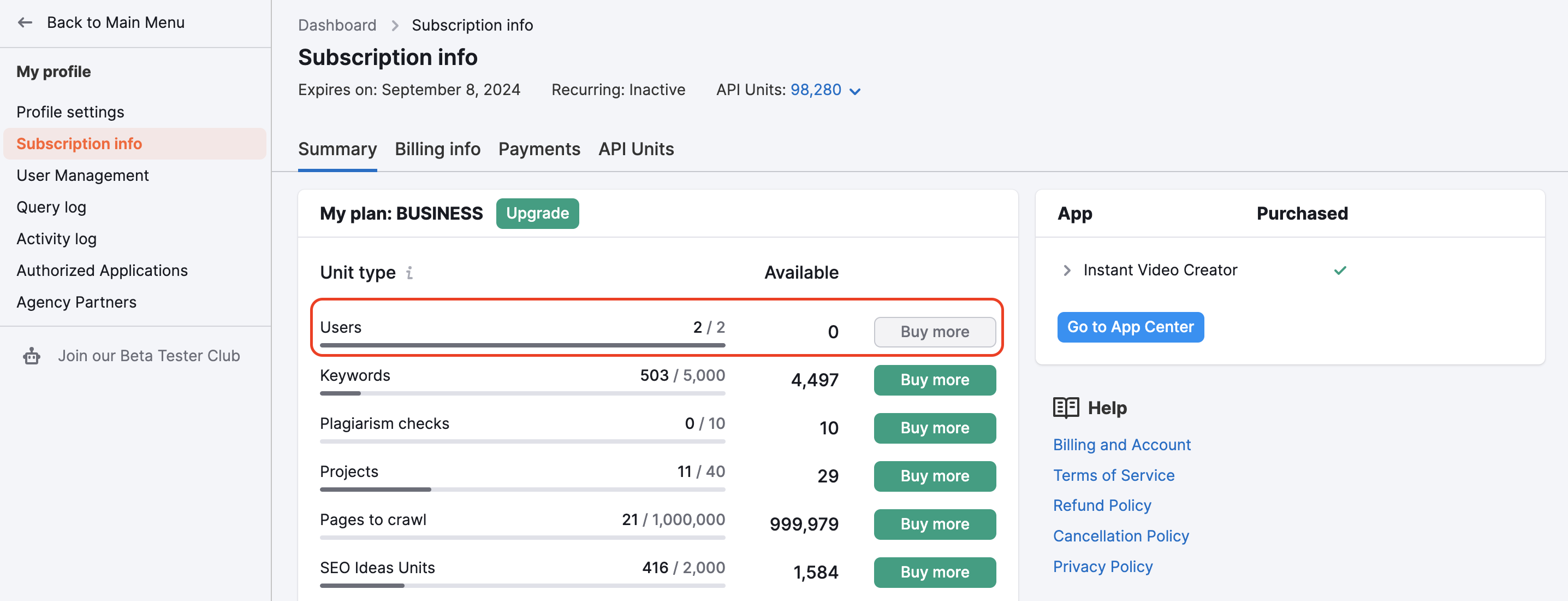This screenshot has height=601, width=1568.
Task: Click the Unit type info icon
Action: click(x=409, y=273)
